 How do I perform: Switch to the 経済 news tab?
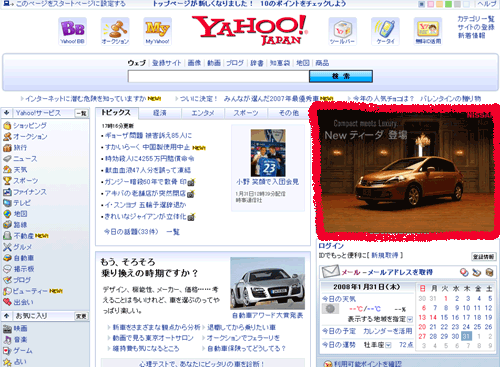[x=160, y=113]
